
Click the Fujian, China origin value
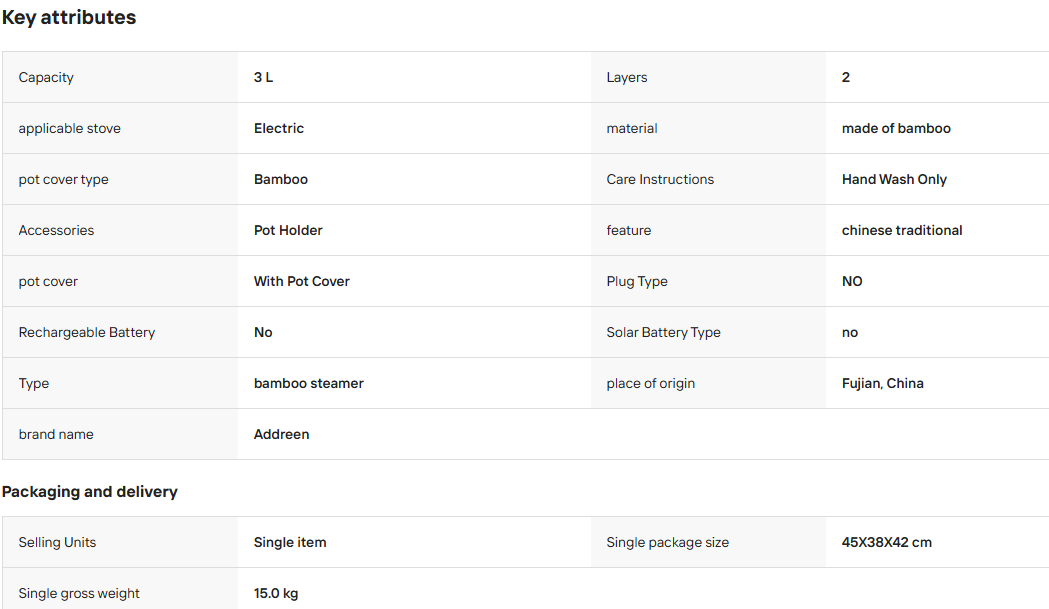click(882, 383)
